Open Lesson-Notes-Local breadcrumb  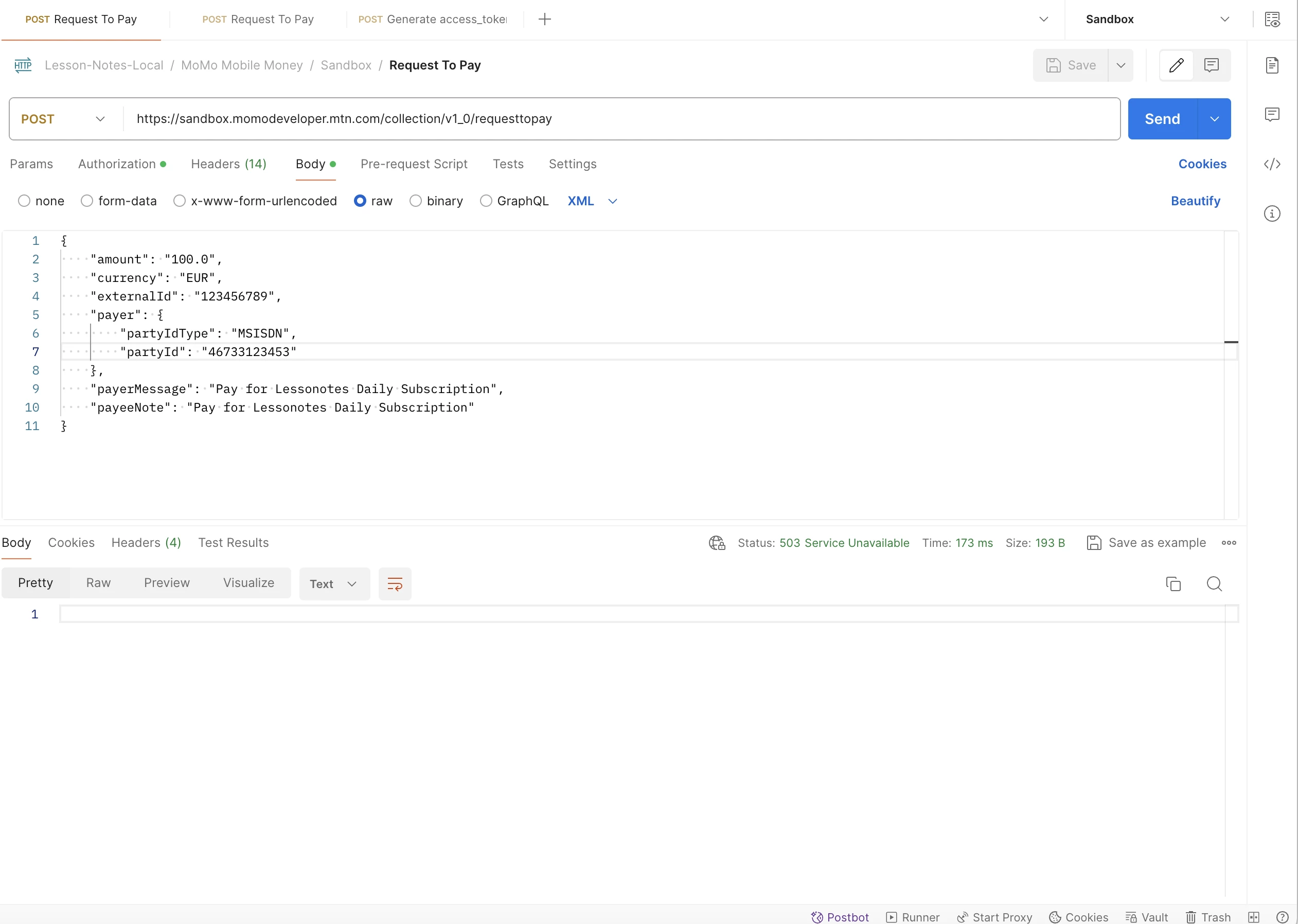point(104,65)
